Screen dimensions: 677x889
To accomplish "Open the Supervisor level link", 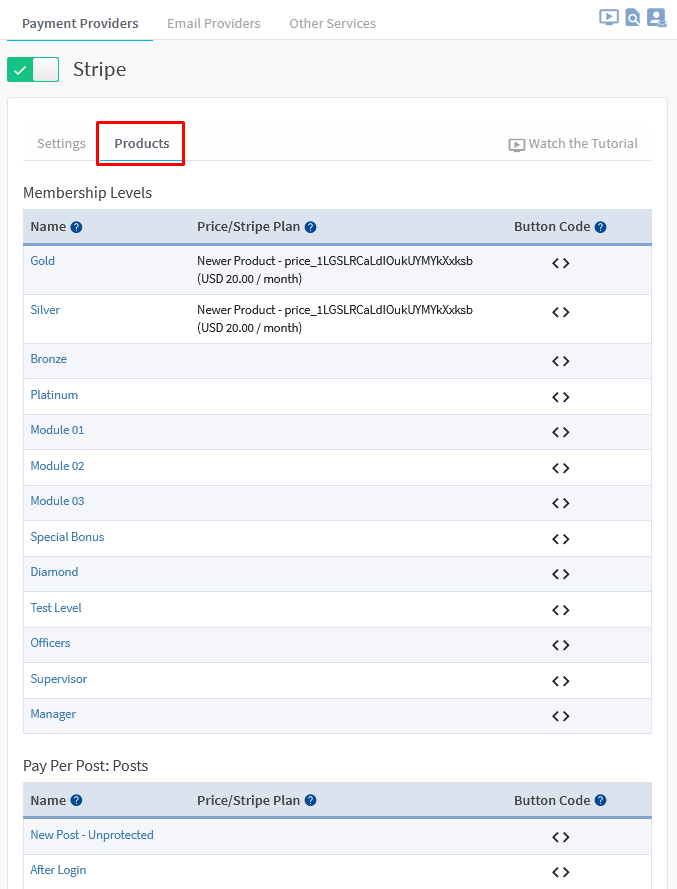I will pyautogui.click(x=58, y=679).
